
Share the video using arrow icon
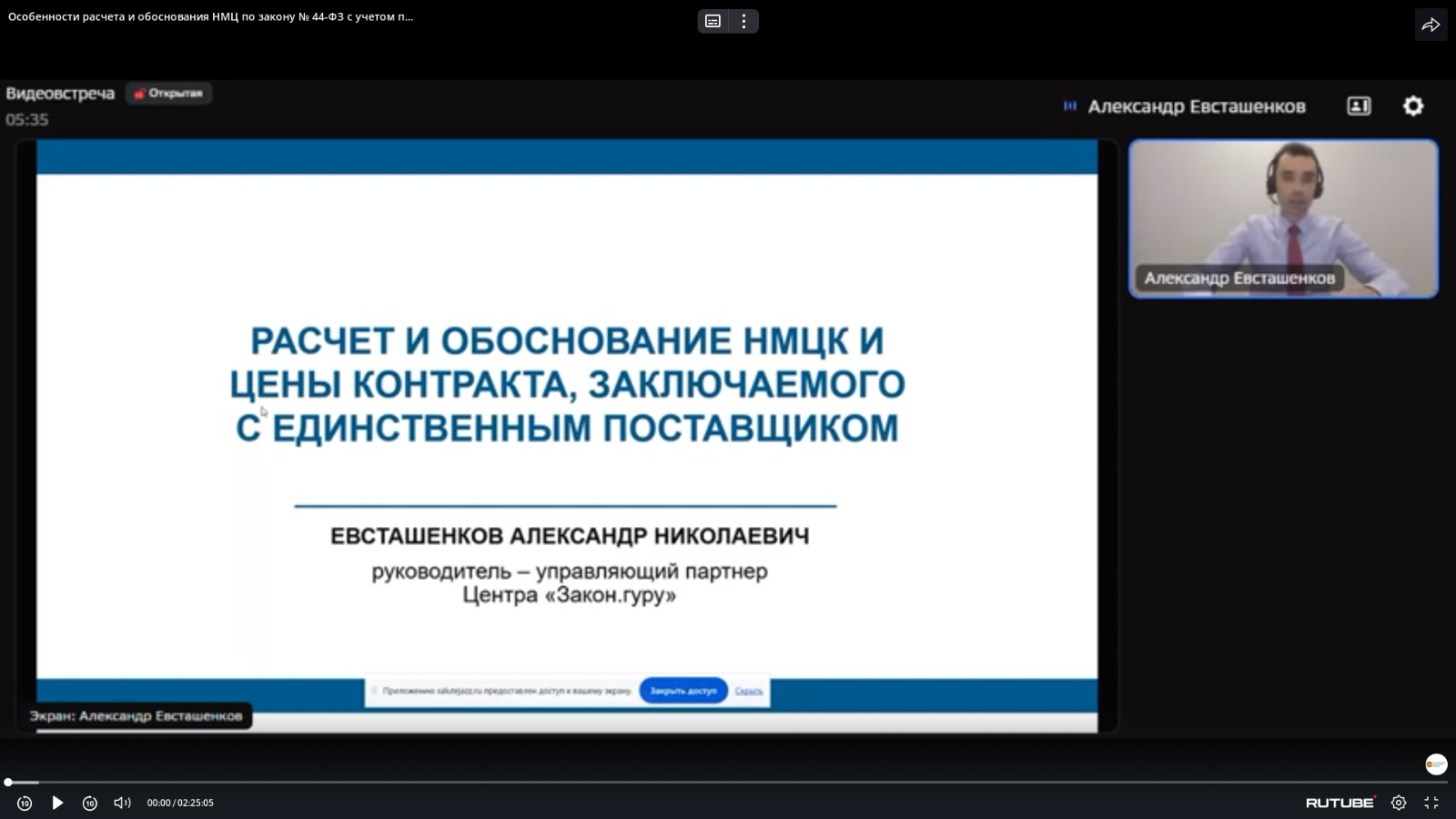coord(1431,25)
